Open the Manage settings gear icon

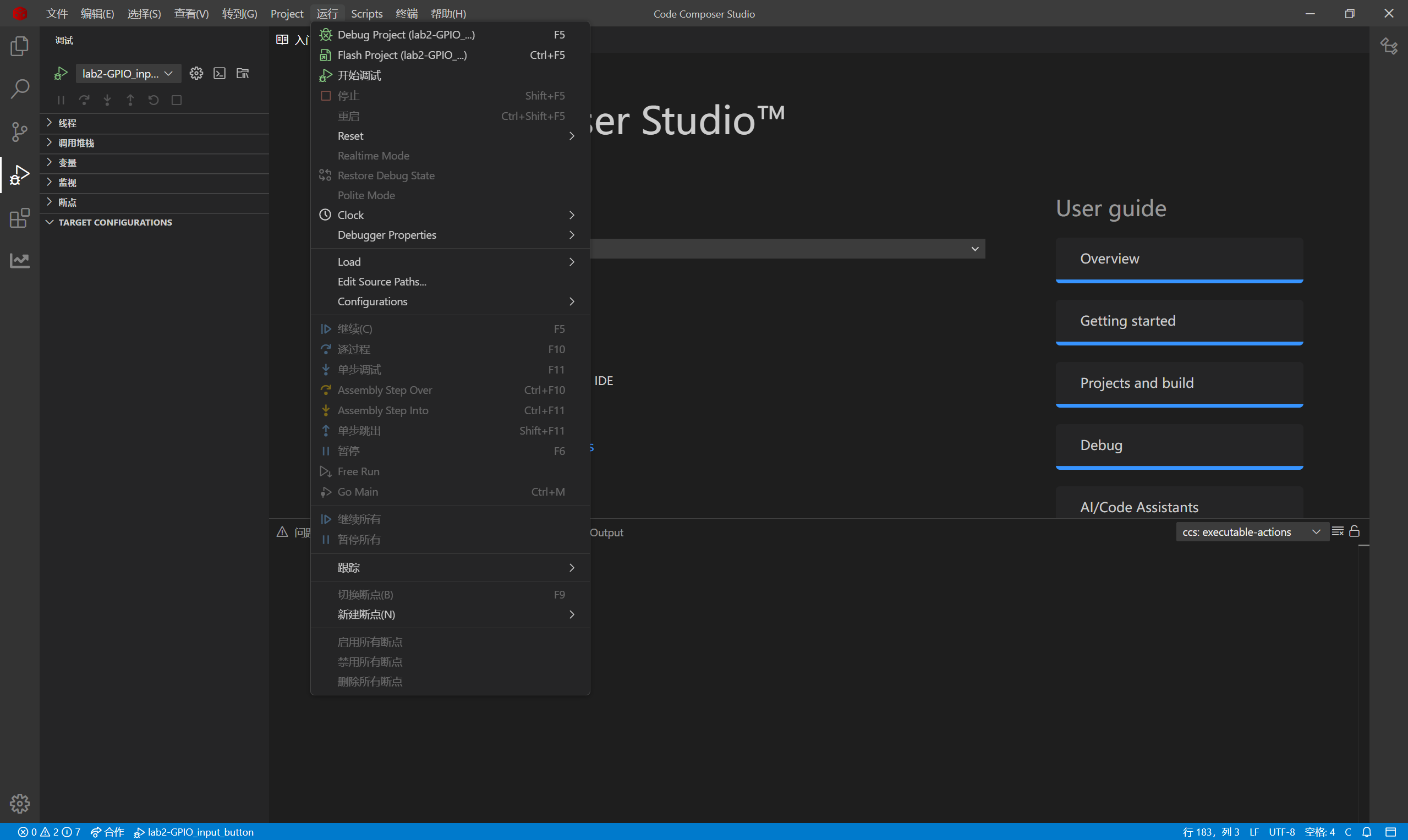(19, 803)
